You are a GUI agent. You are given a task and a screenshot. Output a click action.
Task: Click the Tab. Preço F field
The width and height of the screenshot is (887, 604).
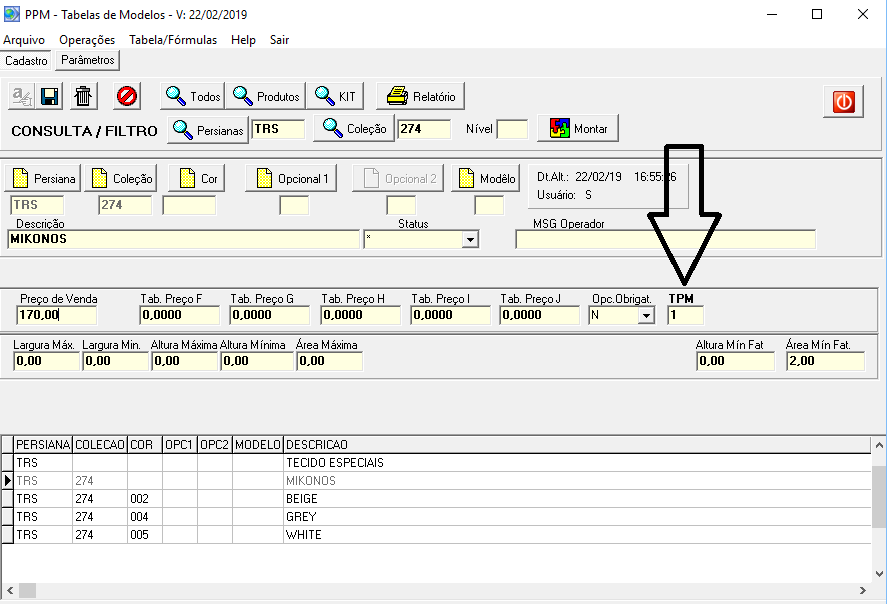[x=179, y=315]
